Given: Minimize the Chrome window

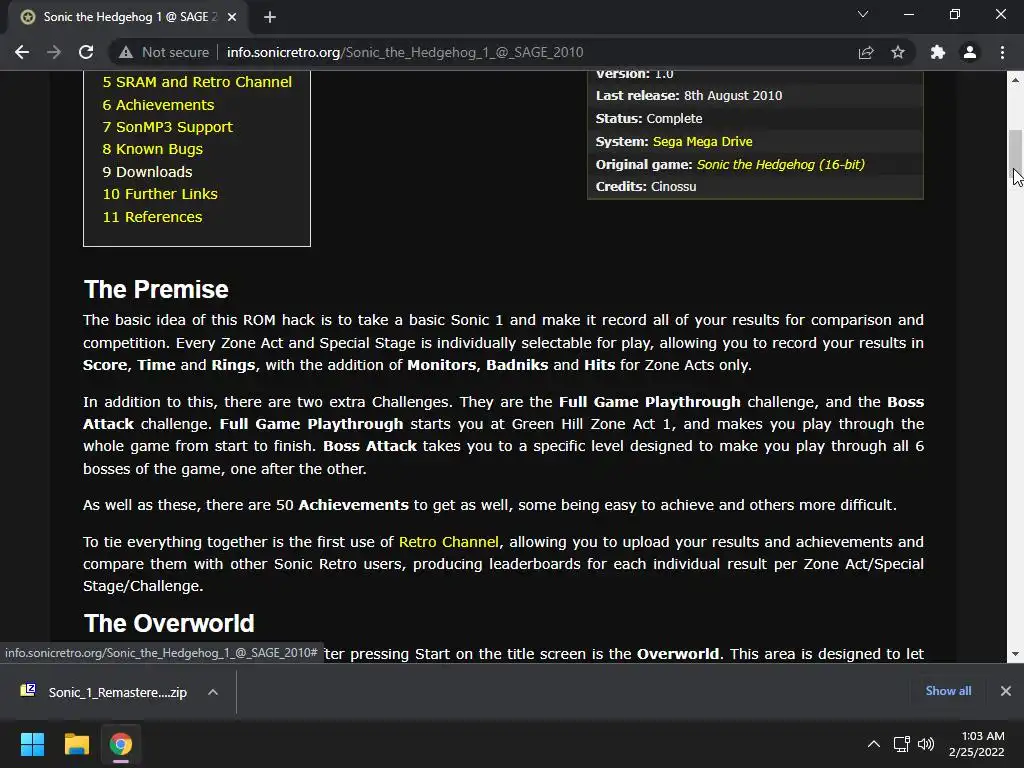Looking at the screenshot, I should pyautogui.click(x=908, y=14).
